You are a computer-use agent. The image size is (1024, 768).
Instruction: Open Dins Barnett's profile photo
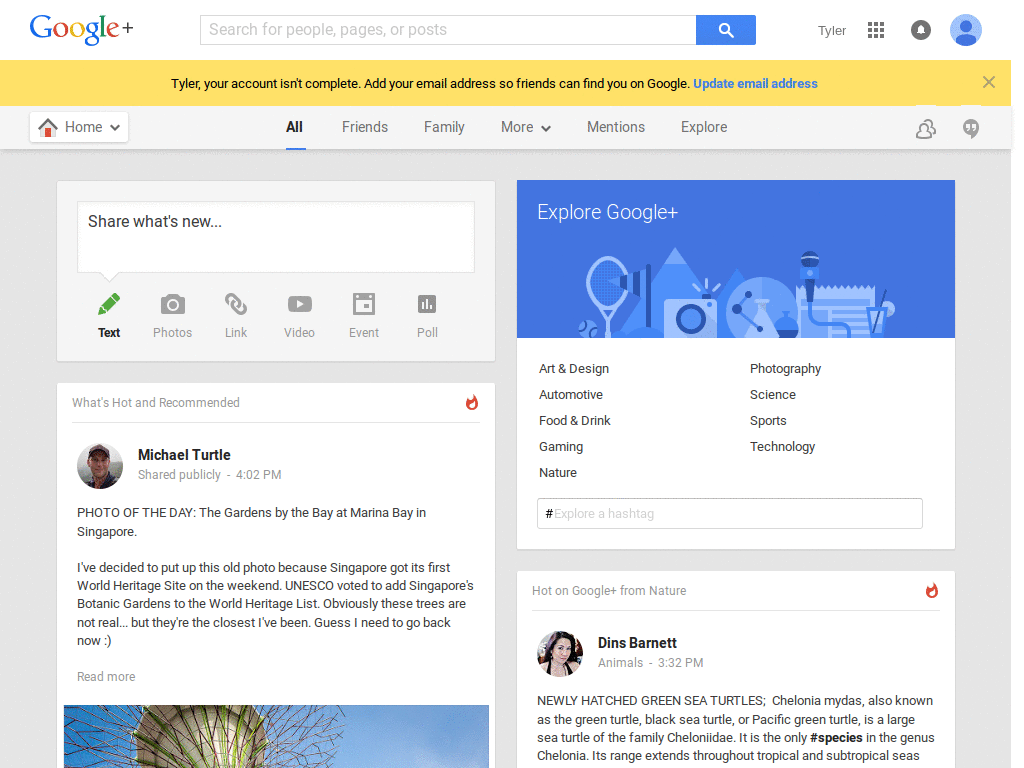560,654
